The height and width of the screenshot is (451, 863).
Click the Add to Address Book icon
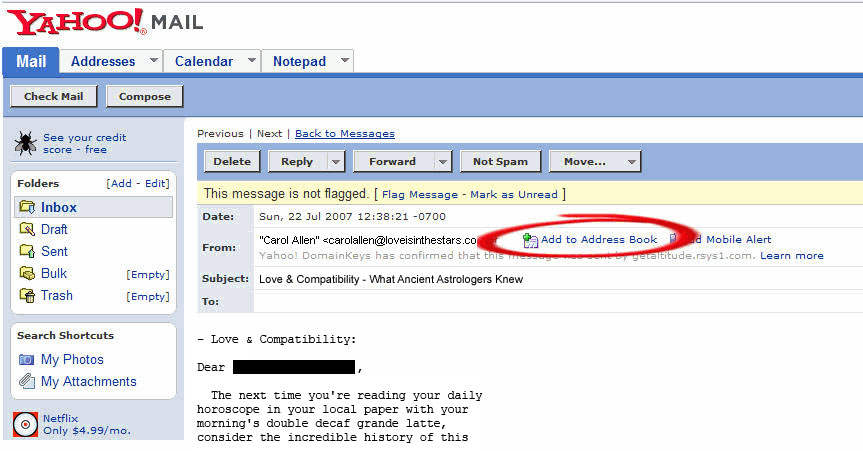click(530, 240)
